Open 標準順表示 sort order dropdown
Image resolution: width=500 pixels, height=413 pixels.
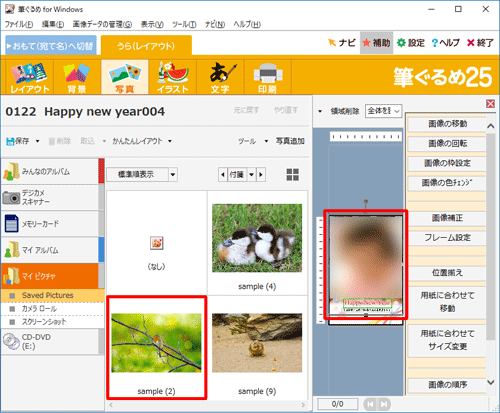click(173, 175)
